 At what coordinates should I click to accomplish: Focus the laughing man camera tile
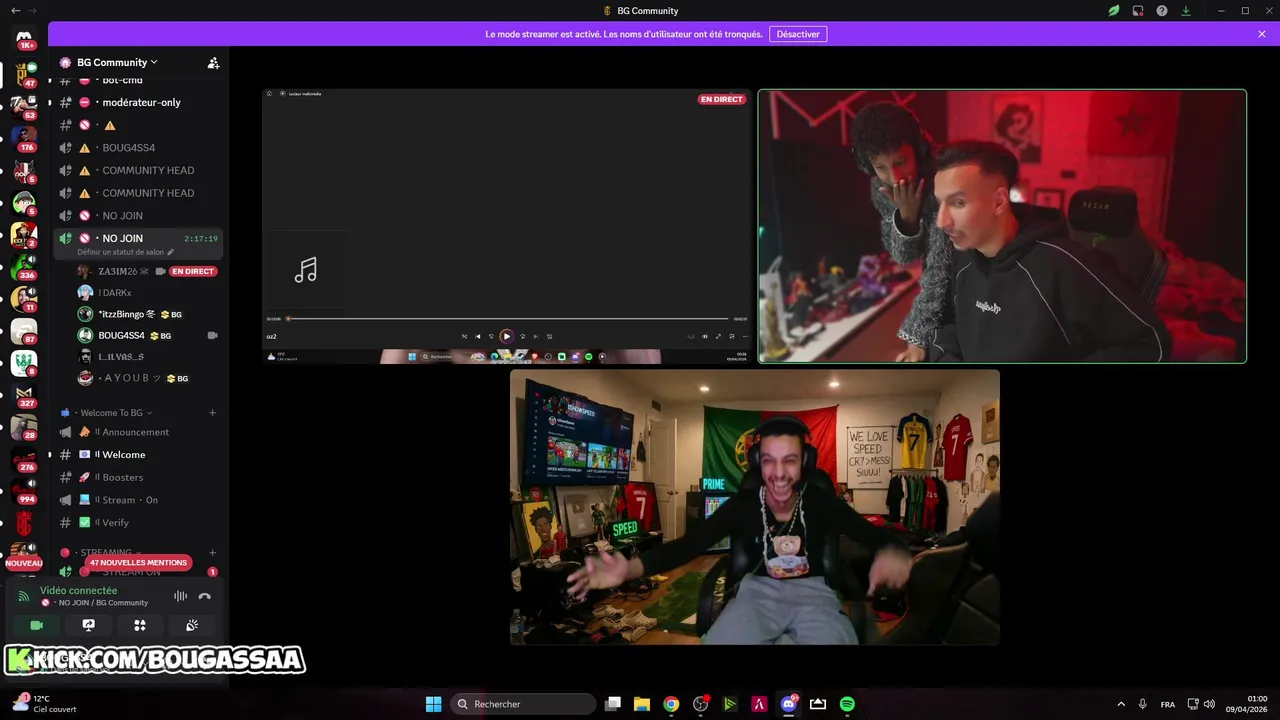[x=755, y=507]
